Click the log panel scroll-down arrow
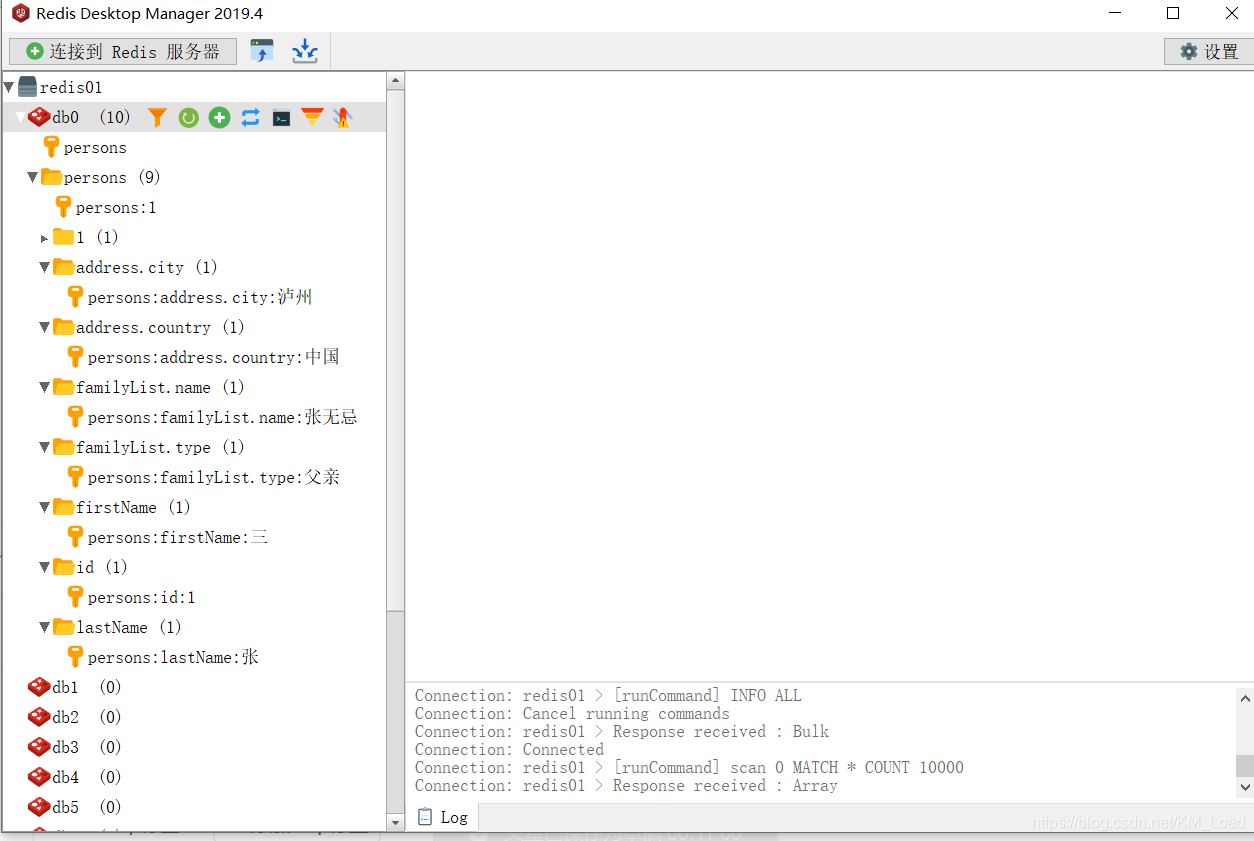This screenshot has height=841, width=1254. pos(1245,787)
